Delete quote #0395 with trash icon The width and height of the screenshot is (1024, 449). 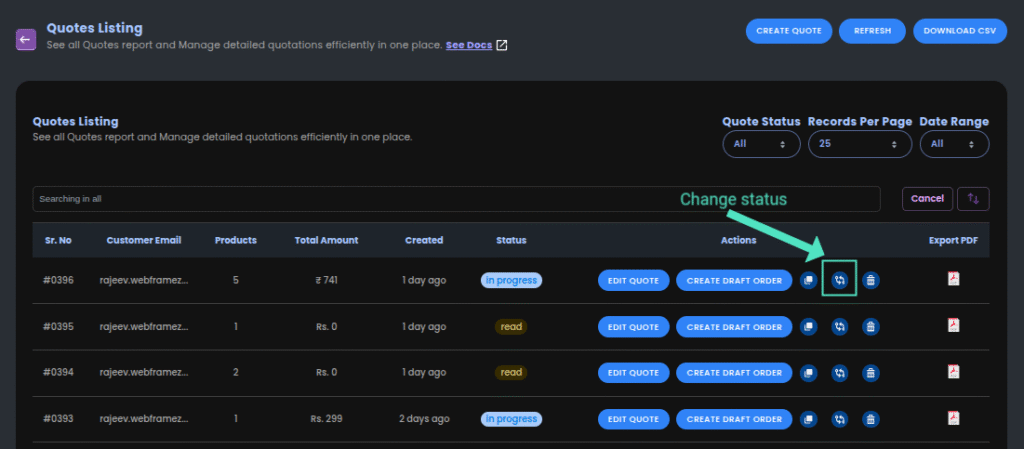coord(871,327)
